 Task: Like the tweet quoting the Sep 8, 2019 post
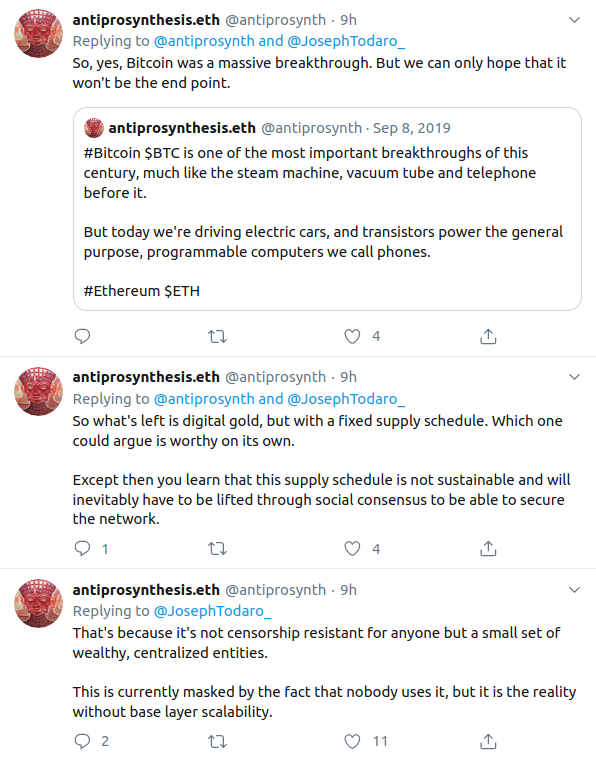point(352,336)
